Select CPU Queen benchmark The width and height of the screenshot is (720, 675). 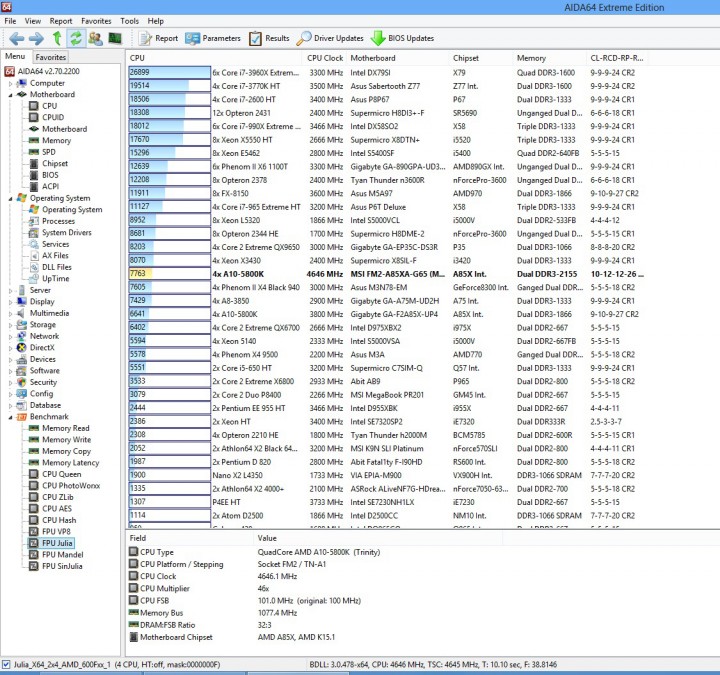click(55, 474)
